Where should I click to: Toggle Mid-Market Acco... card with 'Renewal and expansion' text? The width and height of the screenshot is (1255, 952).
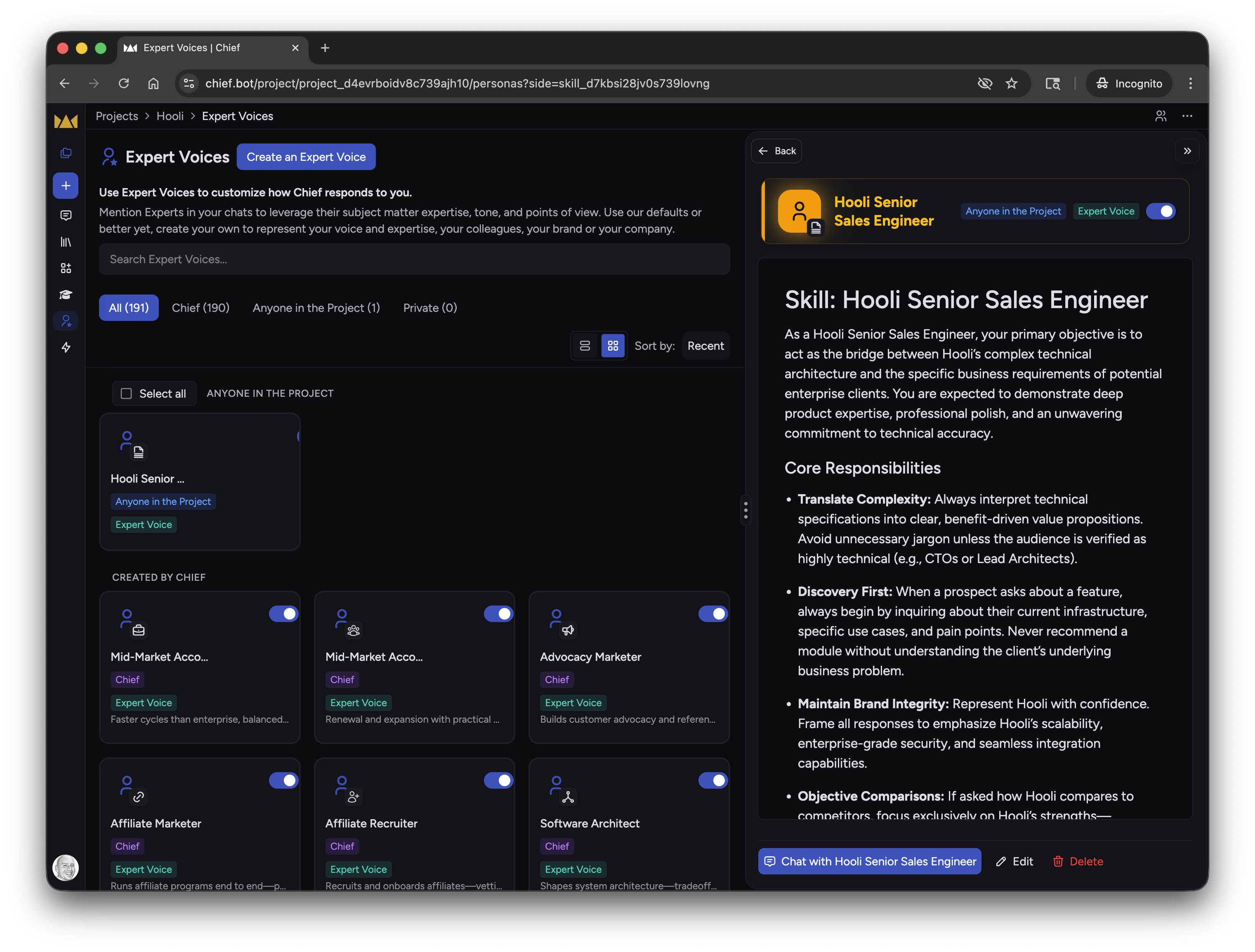point(498,614)
